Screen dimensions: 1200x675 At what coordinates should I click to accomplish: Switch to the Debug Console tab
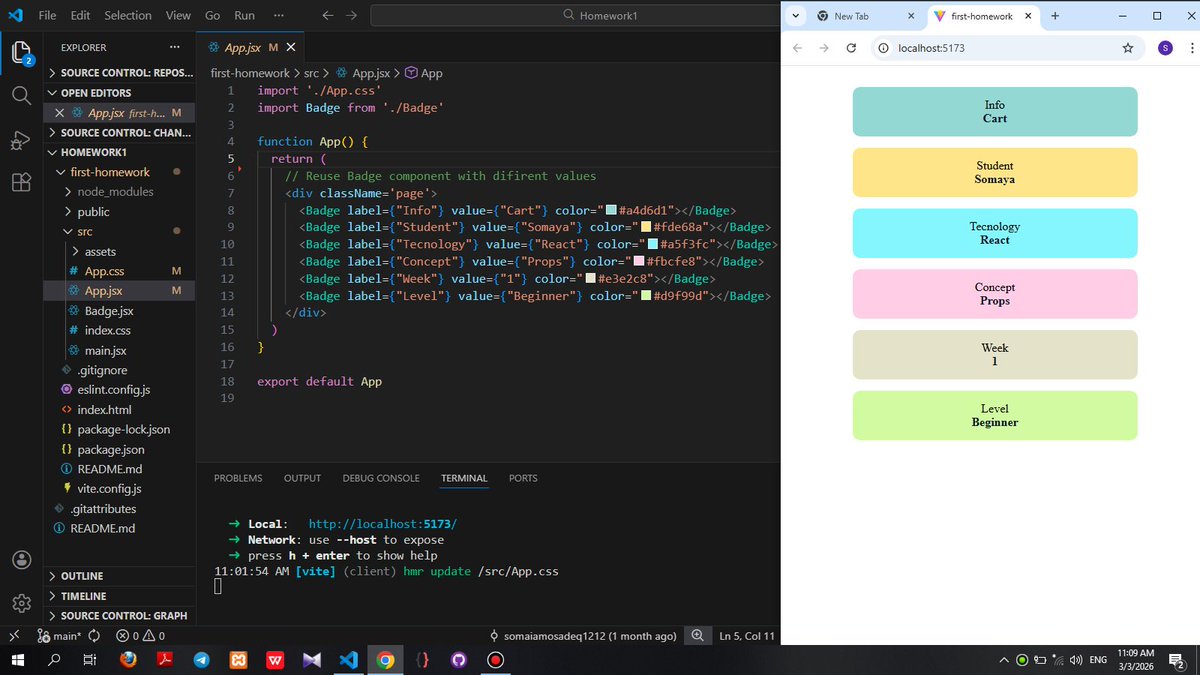pos(381,478)
